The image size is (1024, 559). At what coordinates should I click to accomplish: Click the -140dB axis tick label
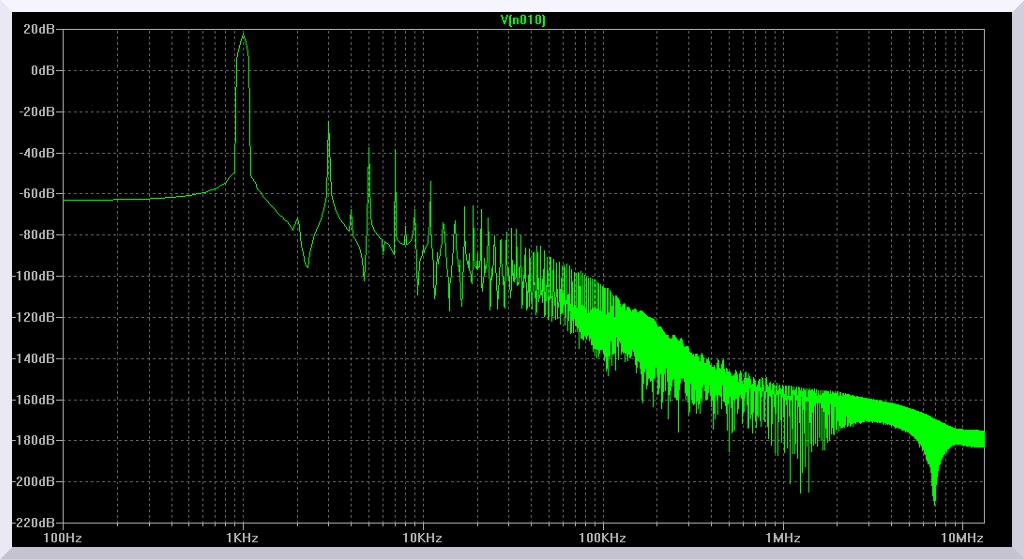[x=35, y=358]
